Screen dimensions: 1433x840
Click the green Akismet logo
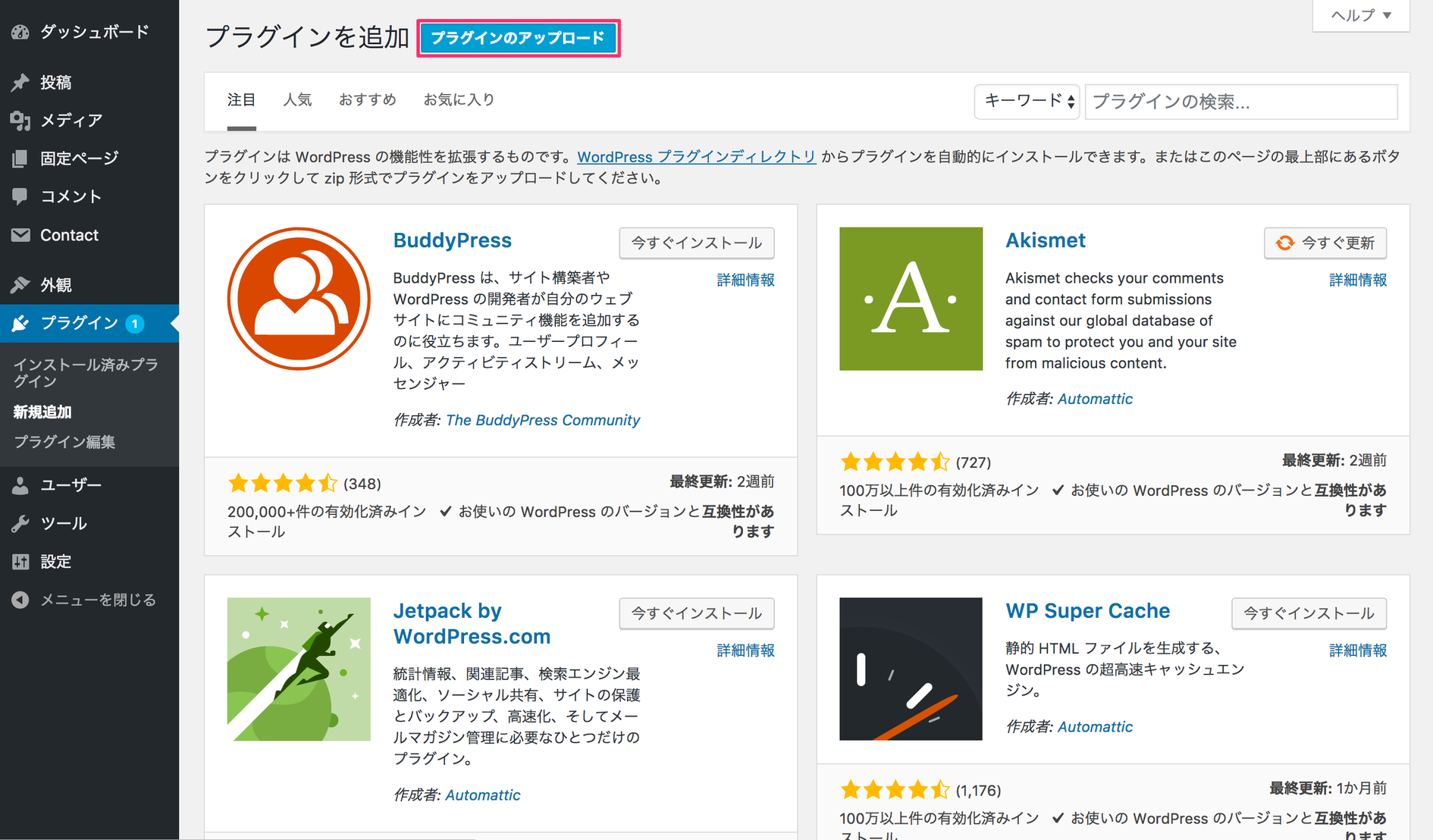coord(911,299)
